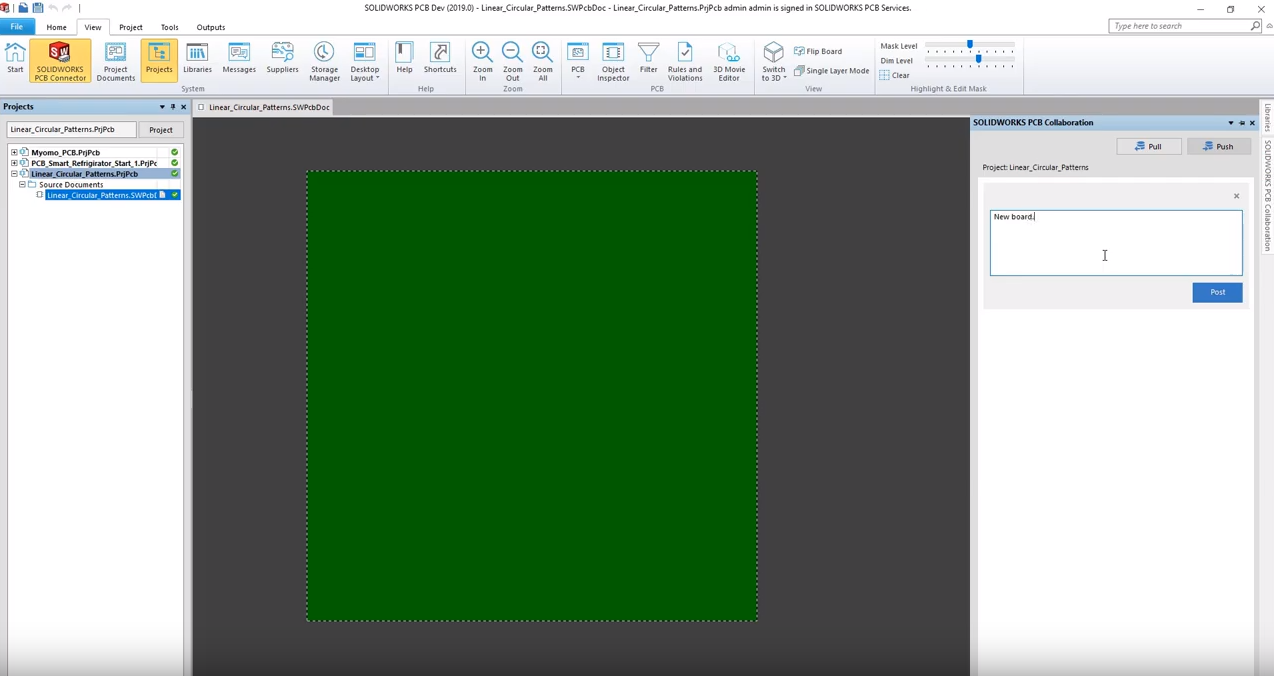Select the PCB_Smart_Refrigirator_Start_1.PrjPcb project
Viewport: 1274px width, 676px height.
tap(94, 163)
